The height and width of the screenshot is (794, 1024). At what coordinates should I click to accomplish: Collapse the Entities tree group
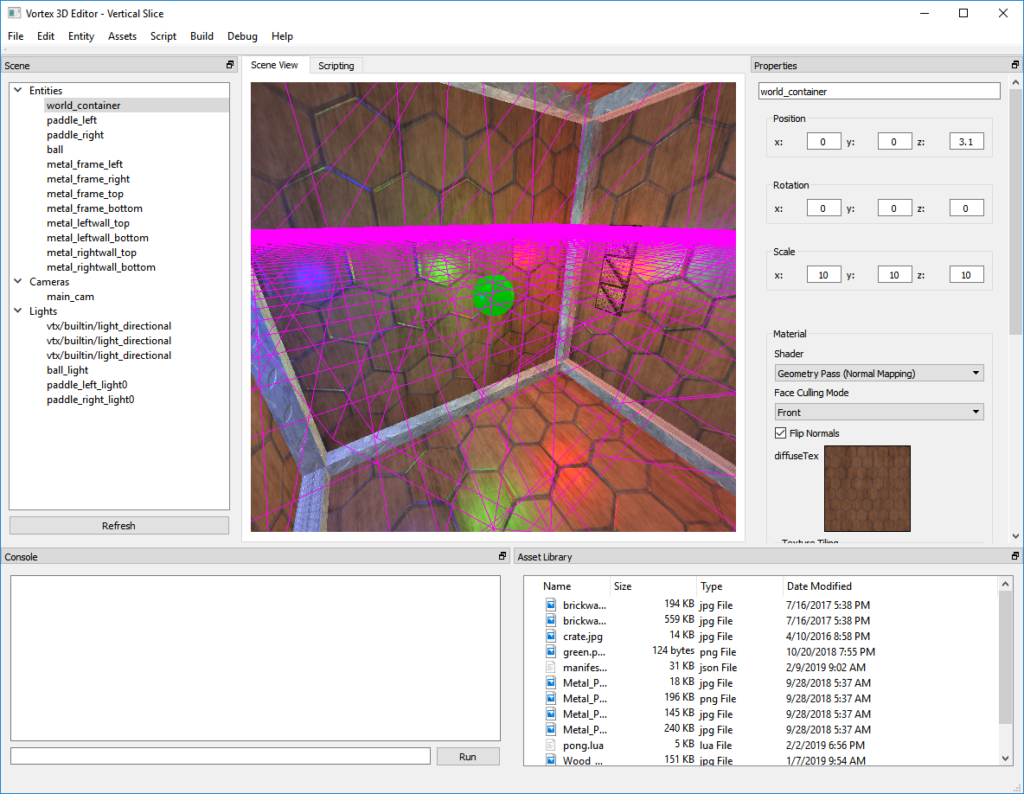point(19,91)
